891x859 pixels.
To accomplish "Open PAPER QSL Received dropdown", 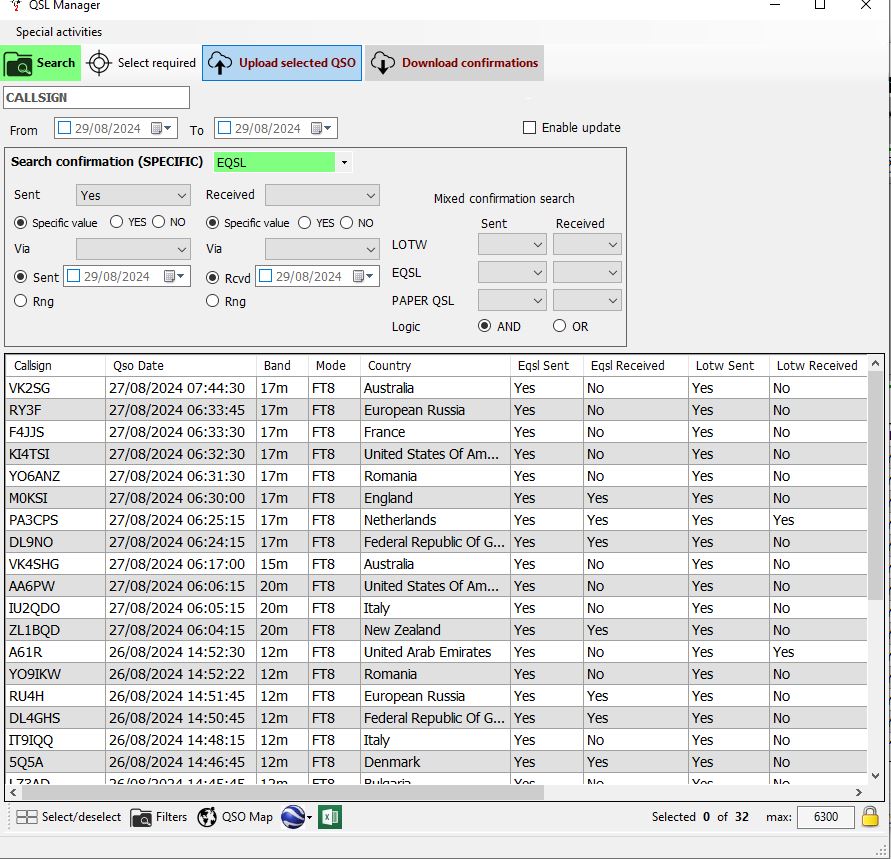I will coord(588,301).
